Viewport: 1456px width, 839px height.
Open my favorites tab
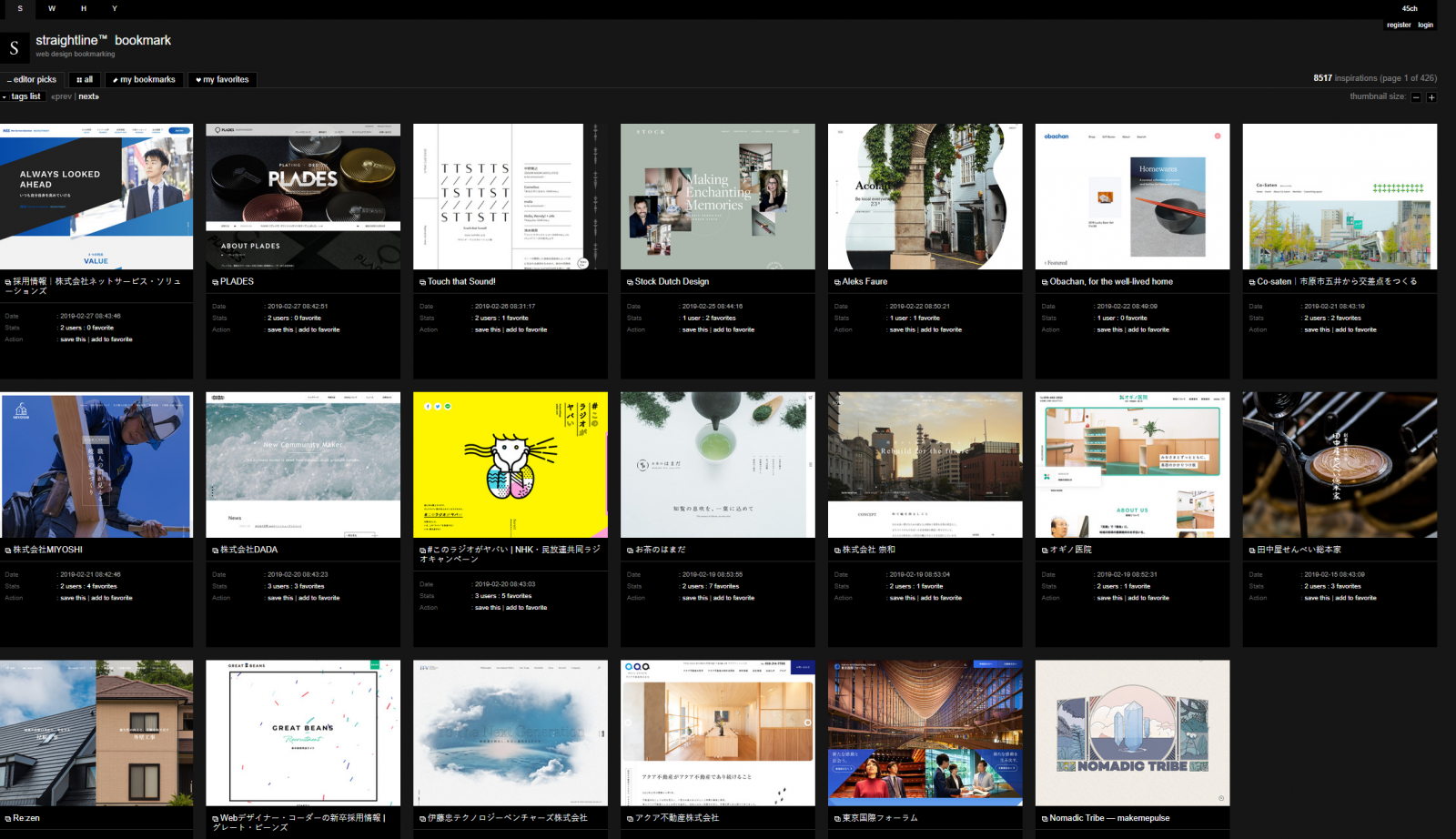tap(222, 80)
